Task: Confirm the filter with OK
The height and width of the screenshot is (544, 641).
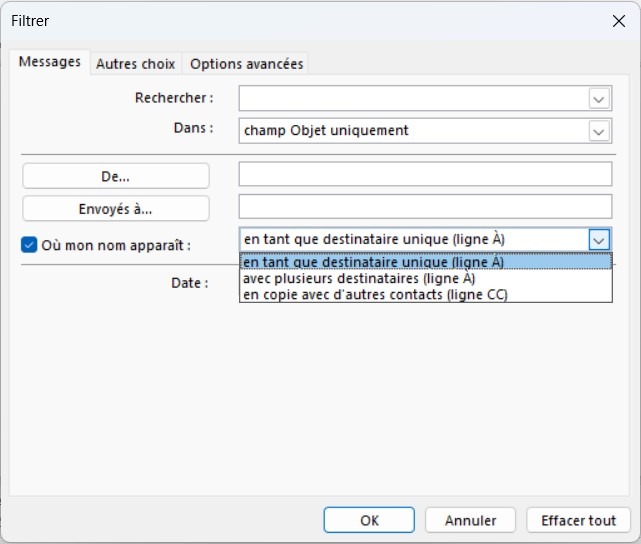Action: pos(369,520)
